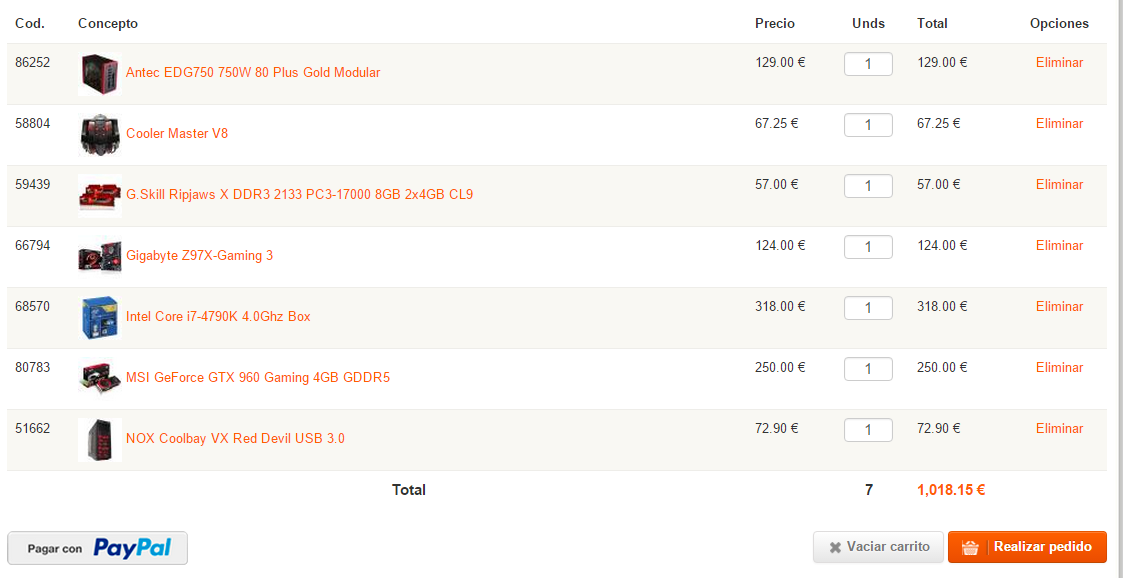
Task: Click the Gigabyte motherboard product image
Action: tap(100, 257)
